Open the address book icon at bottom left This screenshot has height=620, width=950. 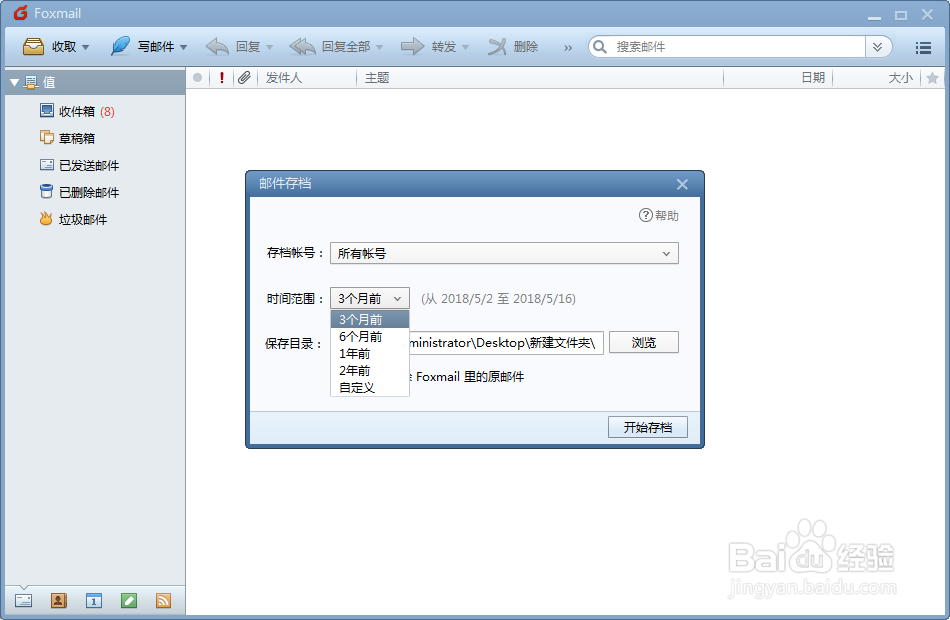tap(58, 600)
